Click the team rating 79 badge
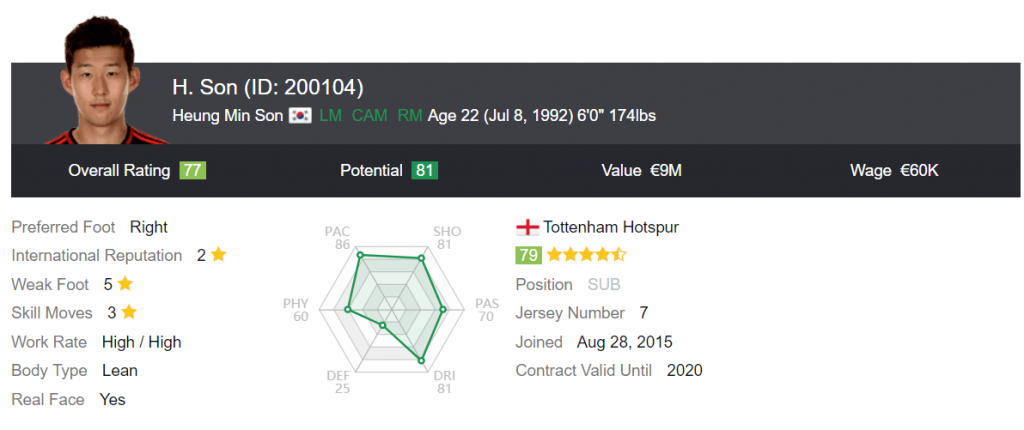 coord(528,255)
